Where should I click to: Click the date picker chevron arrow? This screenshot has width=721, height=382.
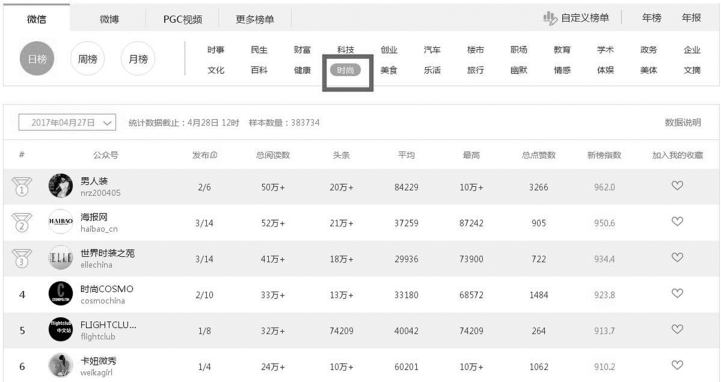(107, 123)
